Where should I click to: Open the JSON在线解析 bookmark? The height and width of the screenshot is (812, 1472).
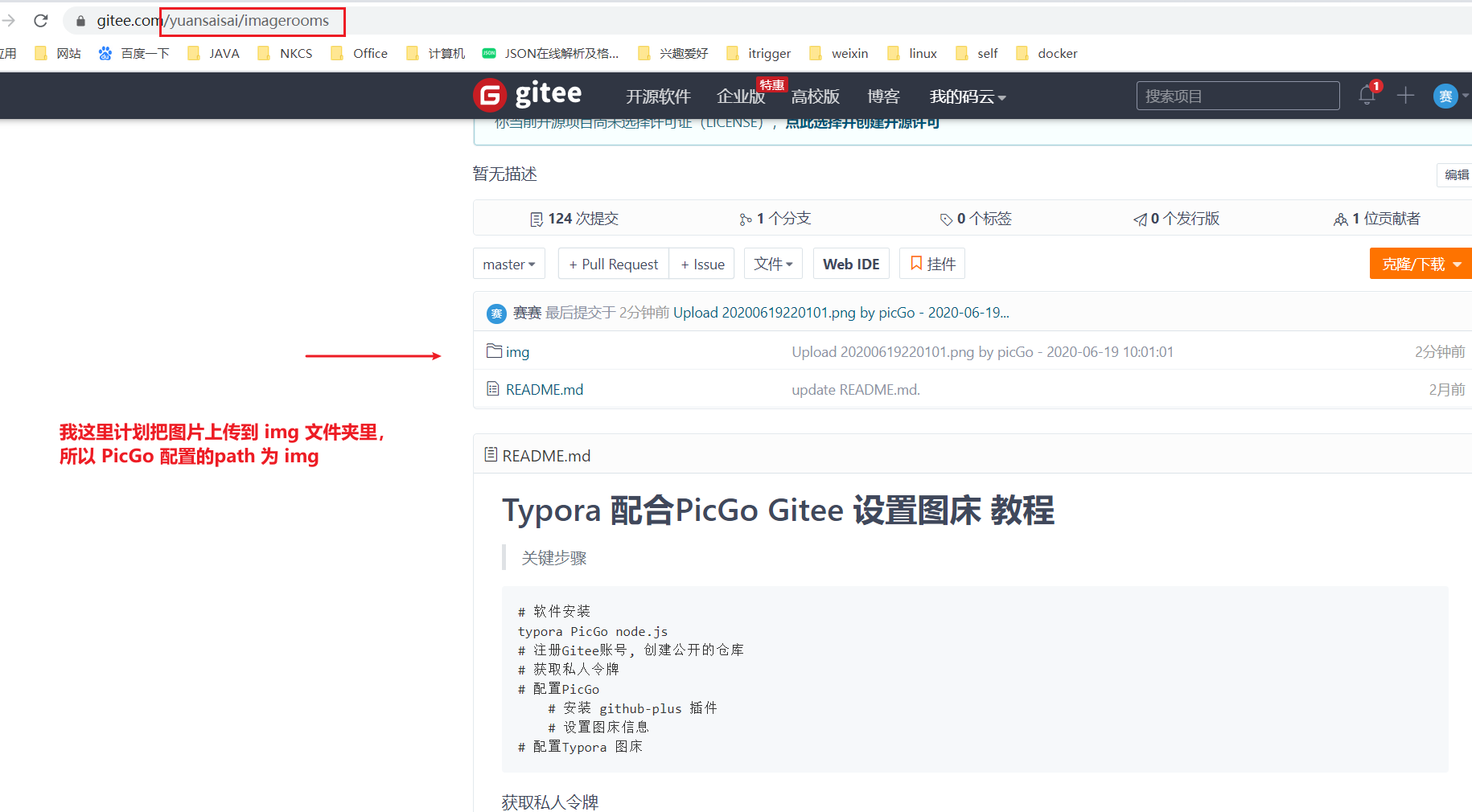coord(550,53)
